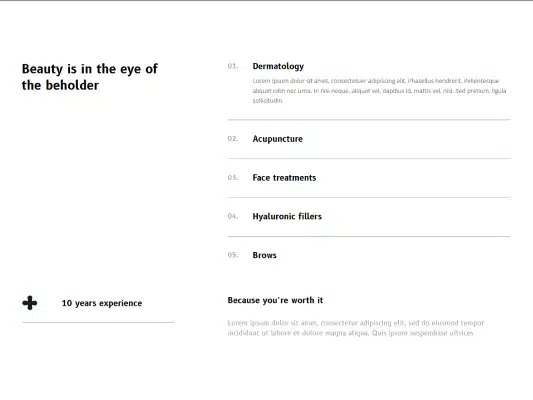Image resolution: width=533 pixels, height=400 pixels.
Task: Click the Dermatology description paragraph
Action: pyautogui.click(x=379, y=91)
